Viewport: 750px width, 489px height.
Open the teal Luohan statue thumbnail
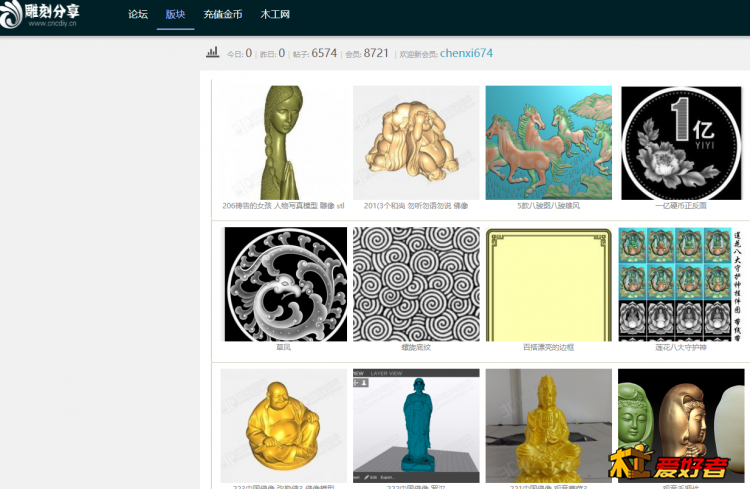416,425
